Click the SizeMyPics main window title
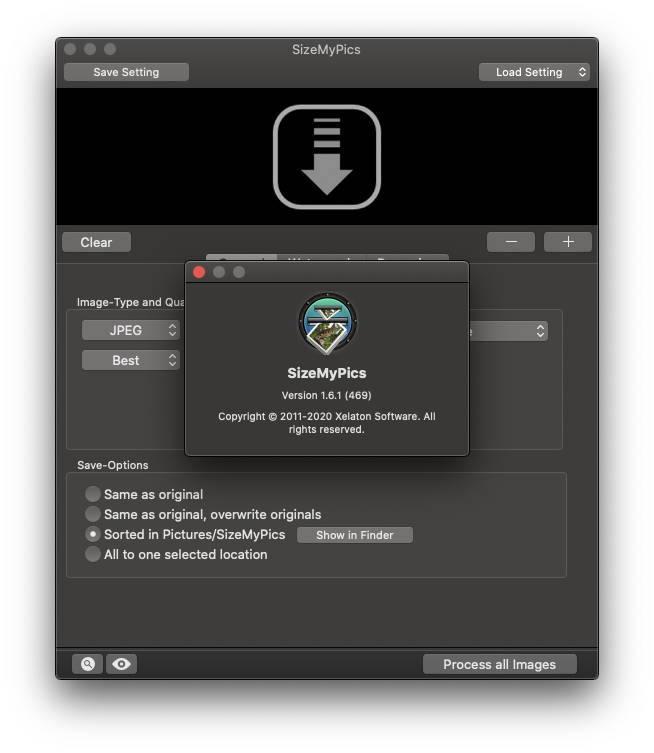Image resolution: width=654 pixels, height=753 pixels. (x=327, y=49)
